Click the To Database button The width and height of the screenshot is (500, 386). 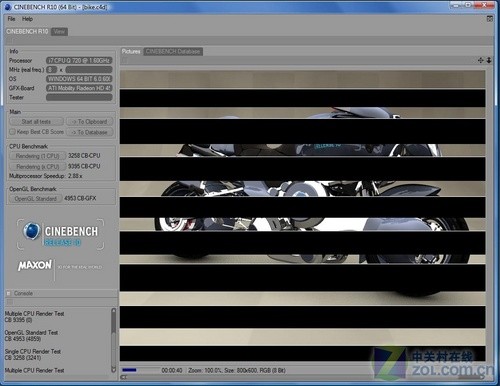click(x=89, y=132)
